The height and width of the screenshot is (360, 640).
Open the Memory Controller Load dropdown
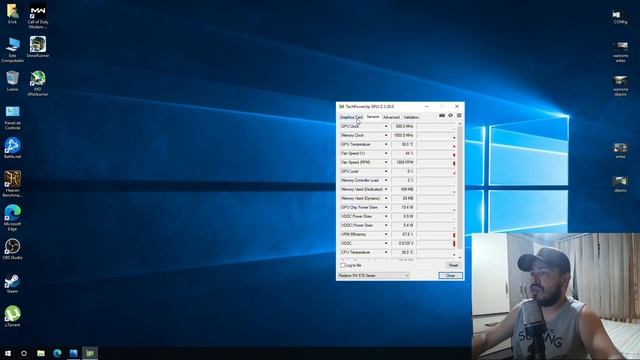[386, 180]
